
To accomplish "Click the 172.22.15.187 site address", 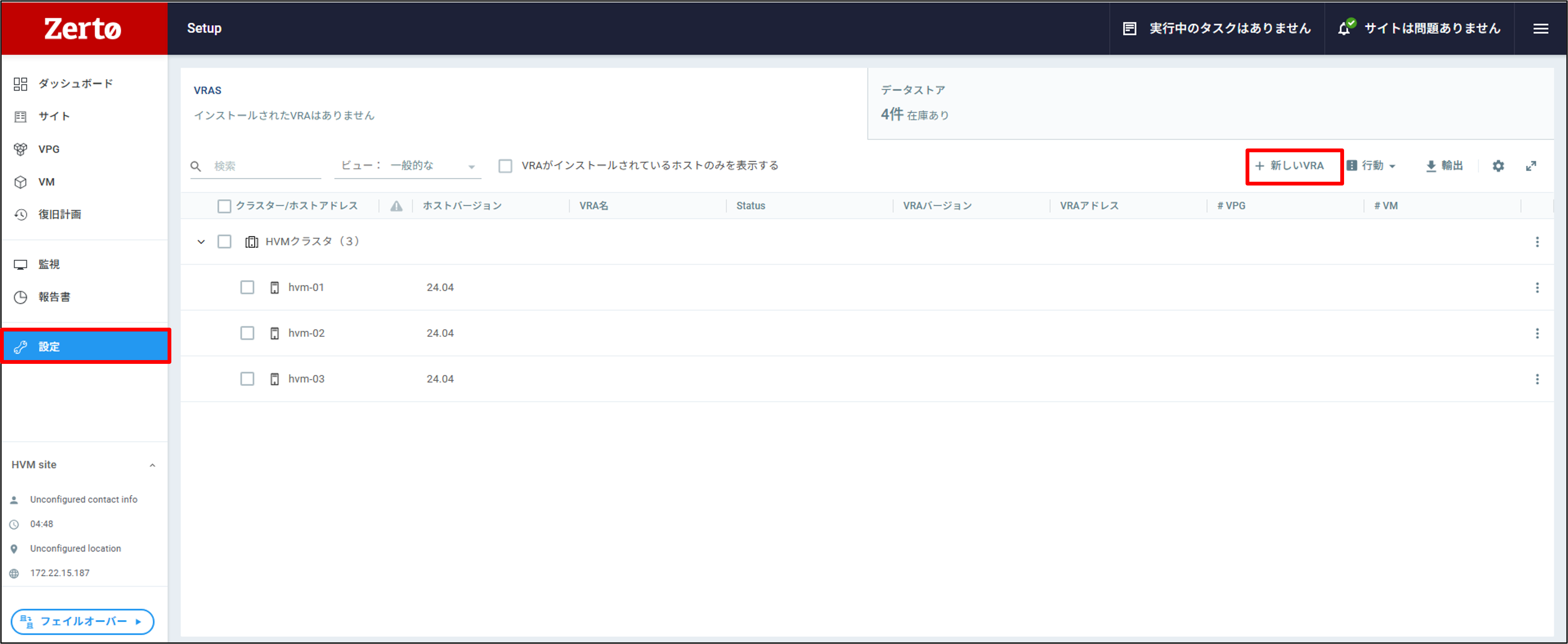I will [x=60, y=573].
